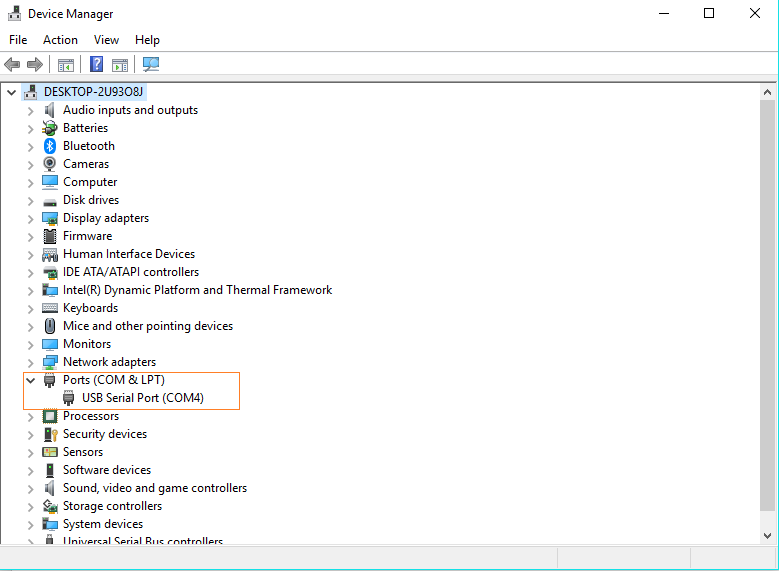
Task: Open the File menu
Action: point(18,40)
